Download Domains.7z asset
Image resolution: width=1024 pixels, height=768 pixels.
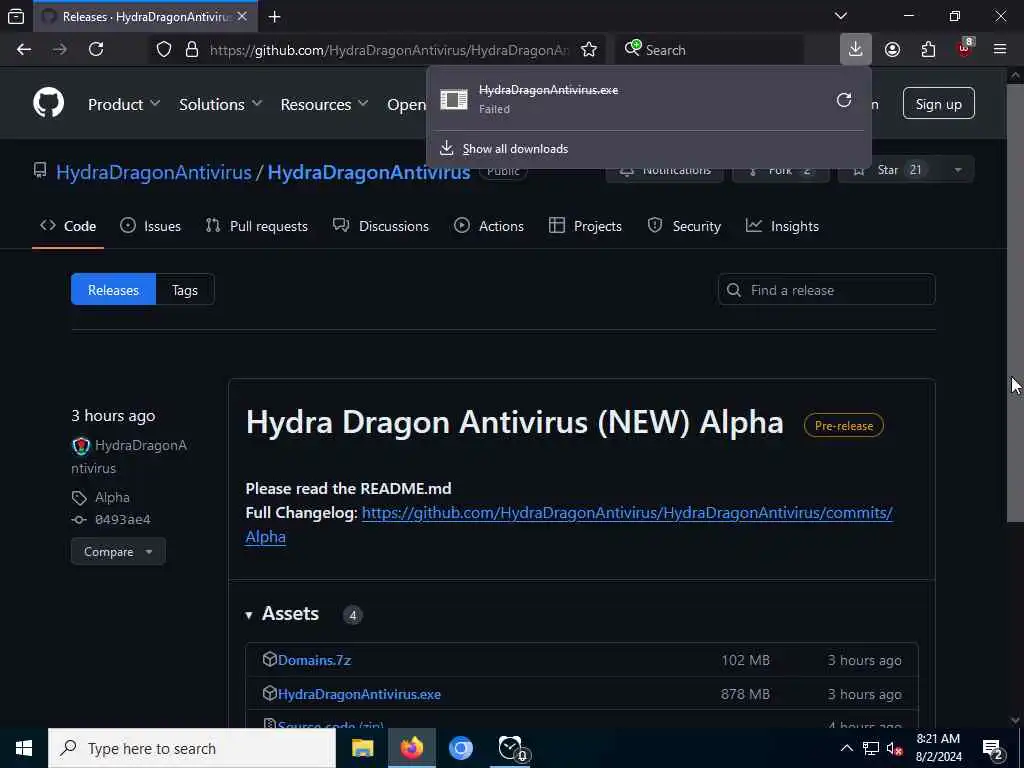click(314, 660)
